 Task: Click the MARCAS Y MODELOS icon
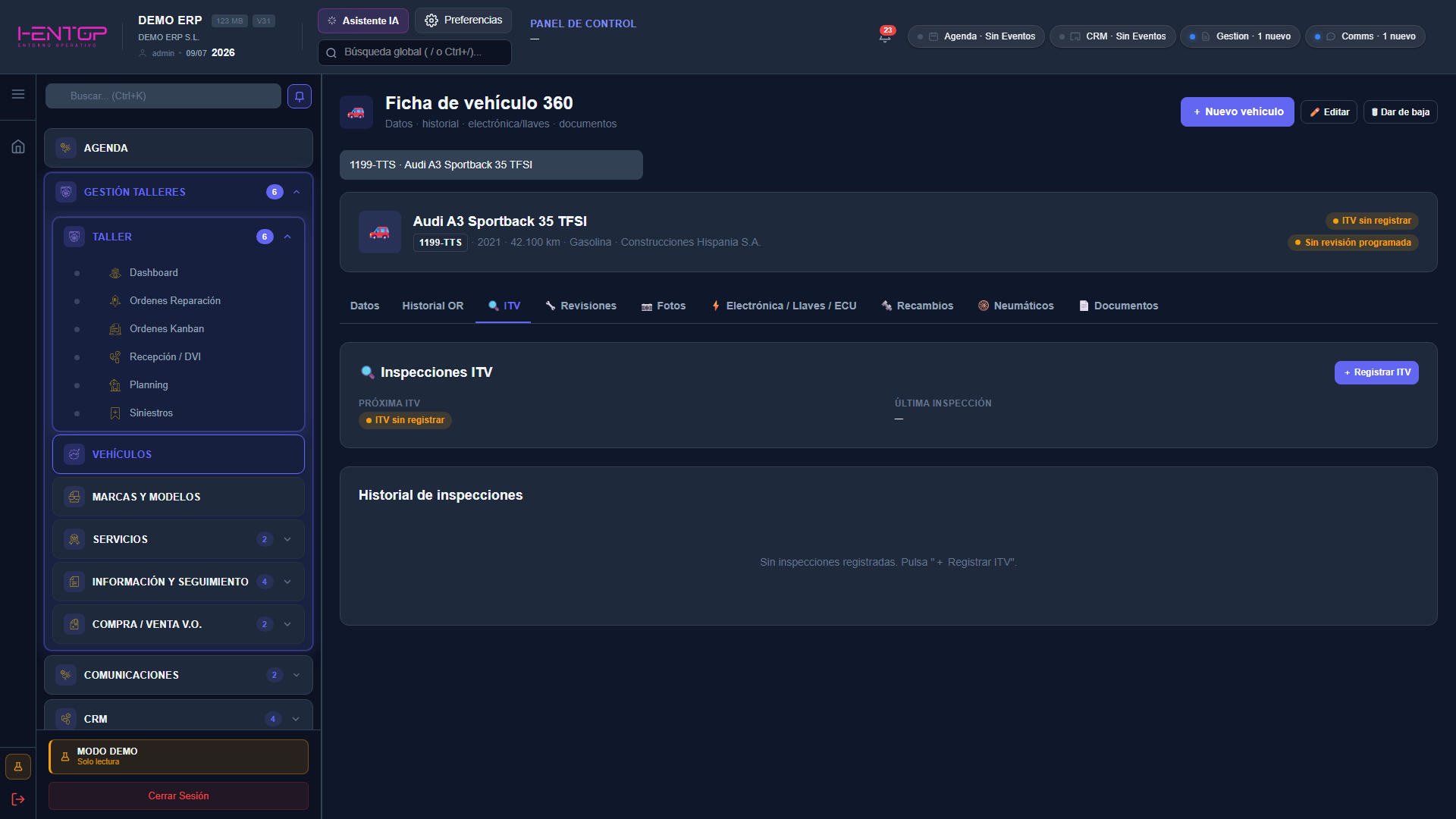[74, 497]
